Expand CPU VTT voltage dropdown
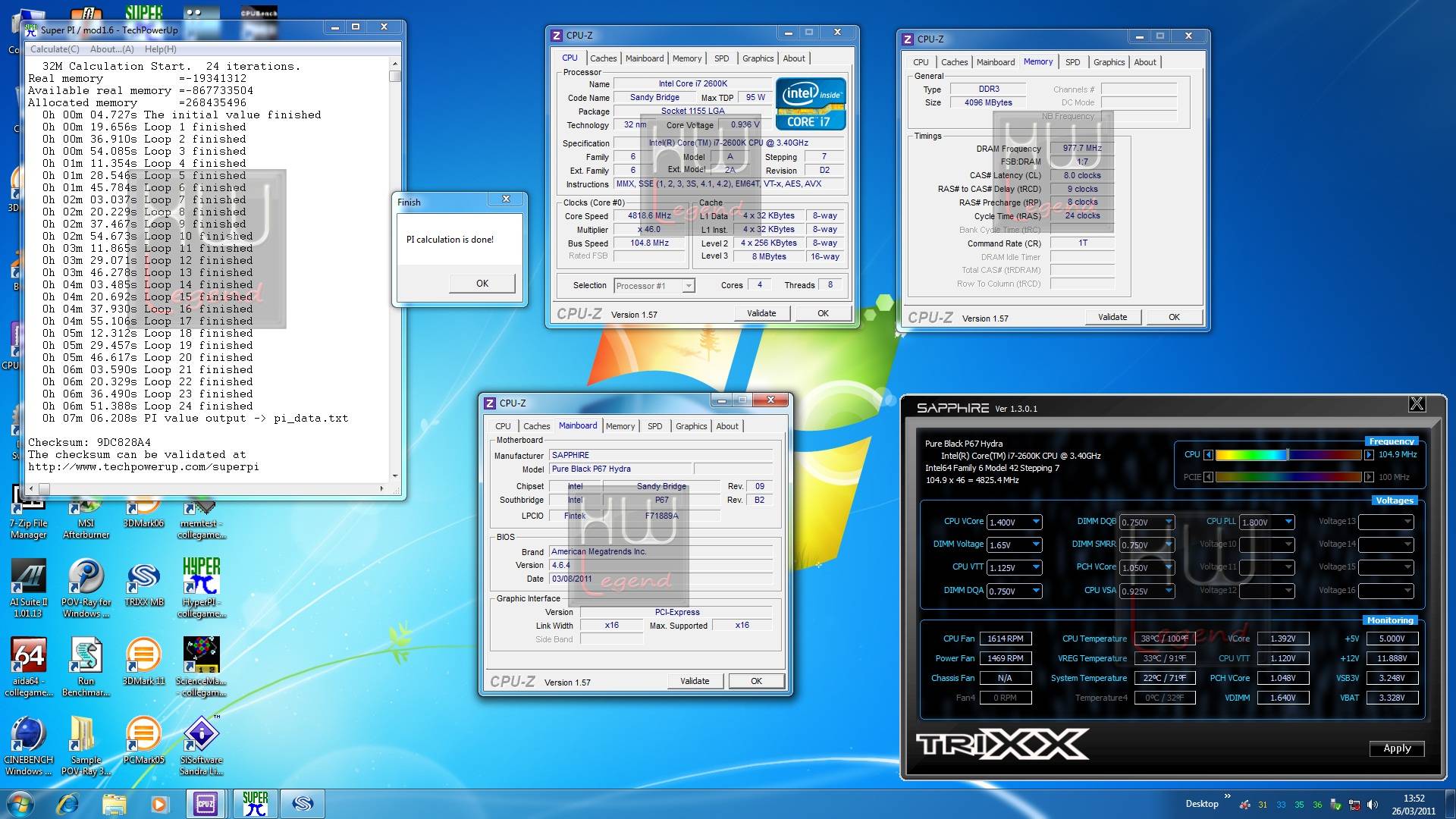The height and width of the screenshot is (819, 1456). (1036, 567)
